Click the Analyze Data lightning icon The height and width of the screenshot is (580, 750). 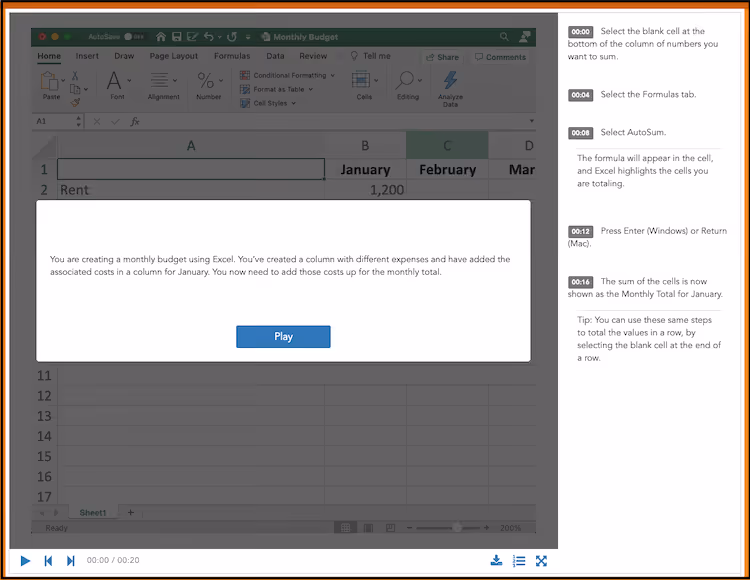tap(451, 80)
